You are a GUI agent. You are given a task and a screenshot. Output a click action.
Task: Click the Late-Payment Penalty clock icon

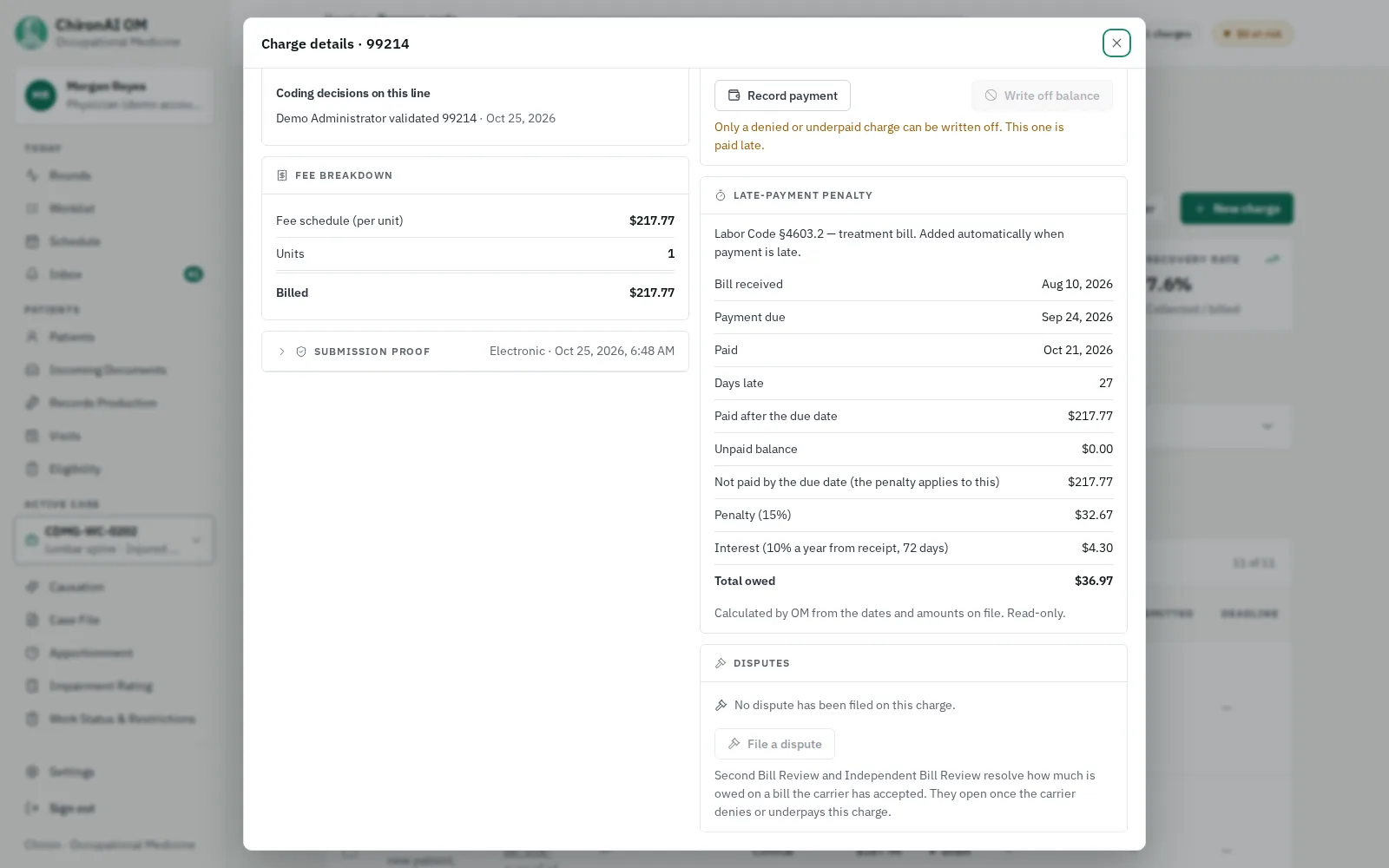pyautogui.click(x=721, y=195)
